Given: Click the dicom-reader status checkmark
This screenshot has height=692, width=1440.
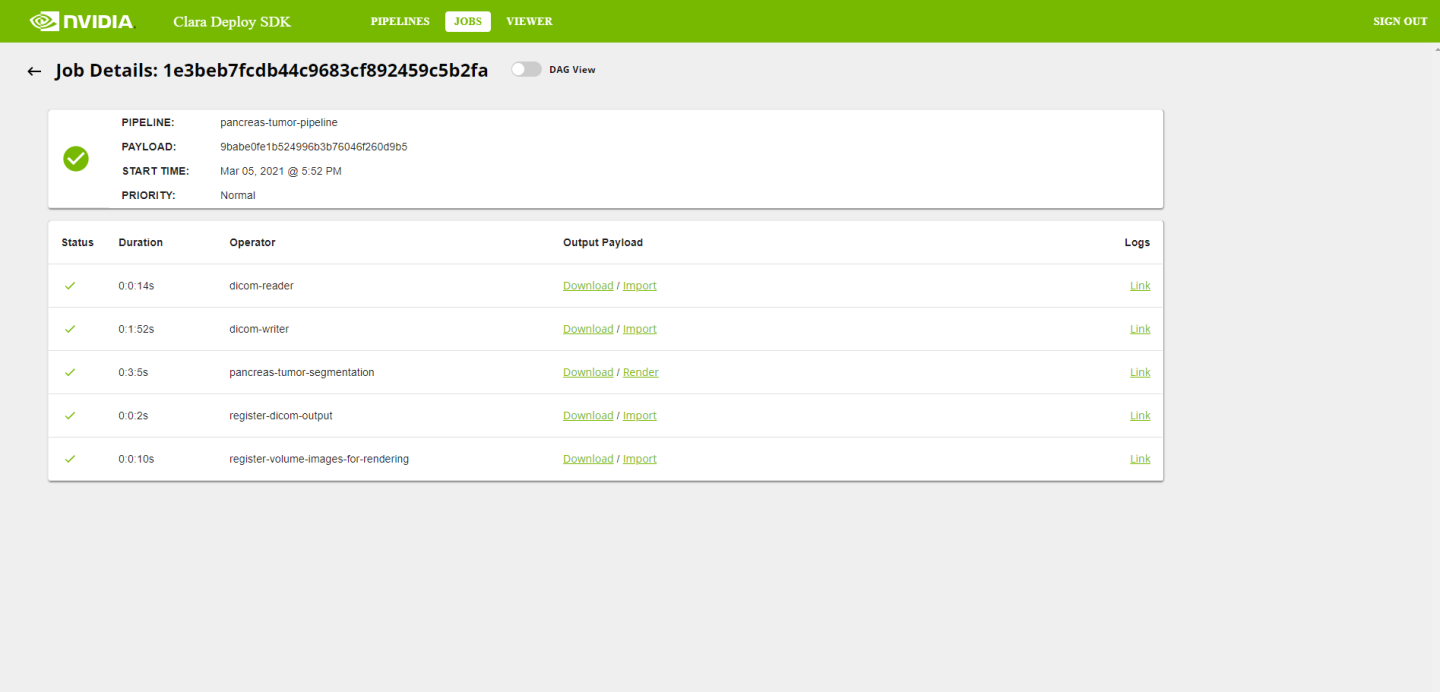Looking at the screenshot, I should [x=70, y=286].
